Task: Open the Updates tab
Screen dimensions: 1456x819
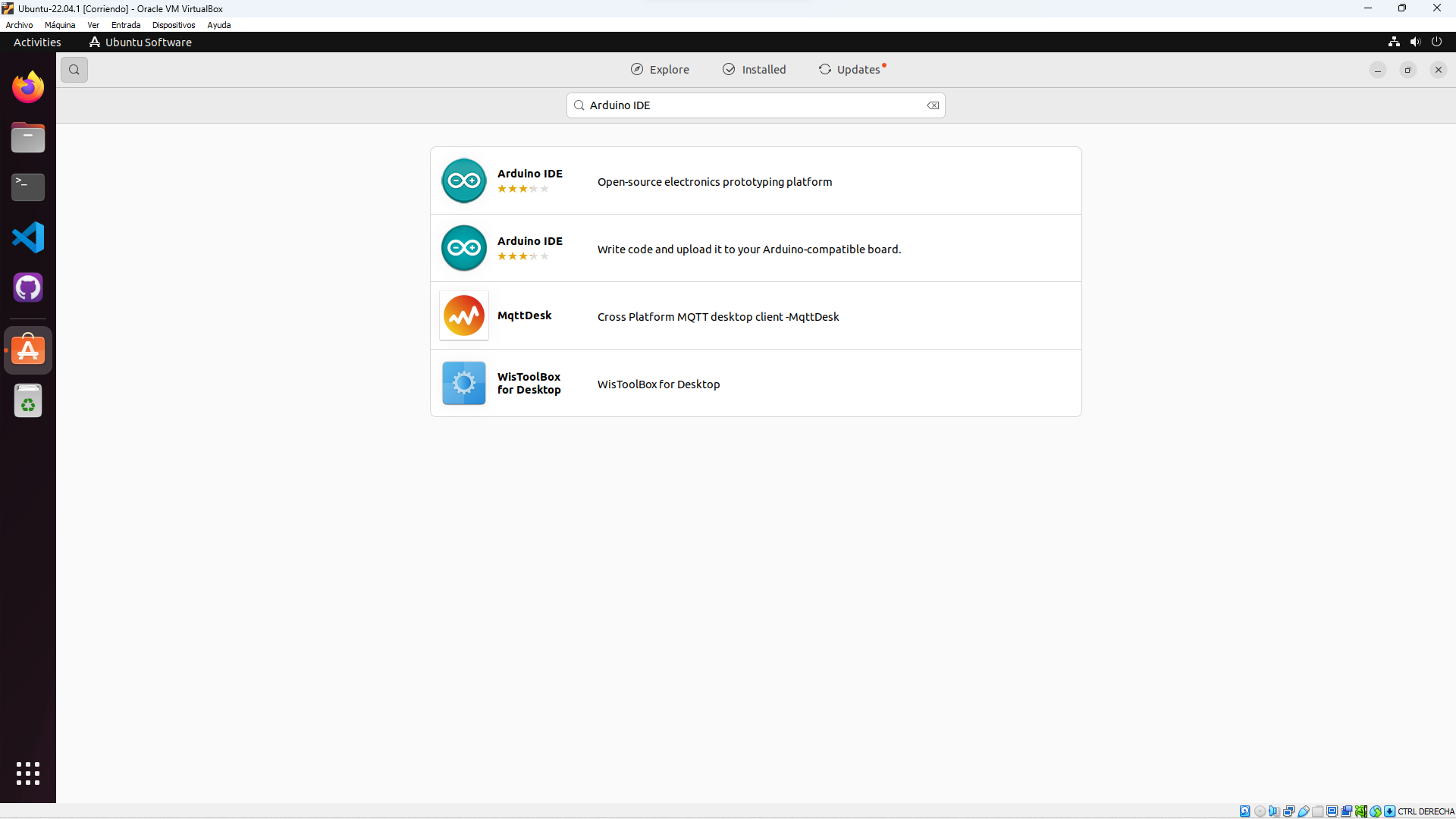Action: click(x=850, y=70)
